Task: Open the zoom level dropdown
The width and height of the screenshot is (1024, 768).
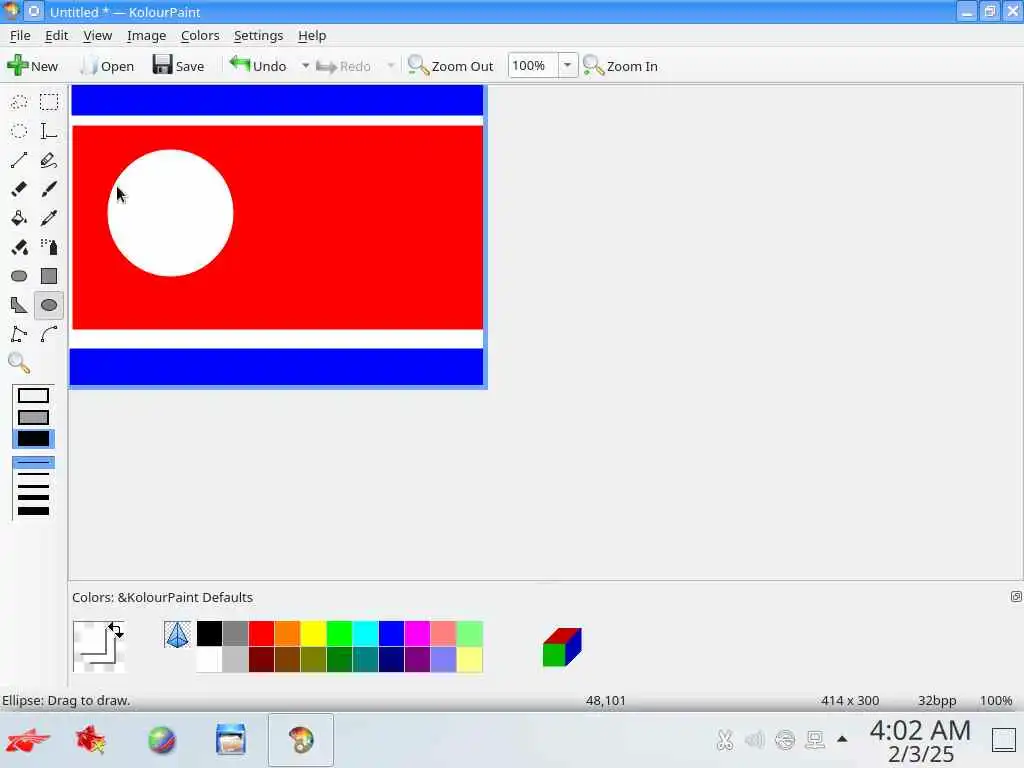Action: [568, 65]
